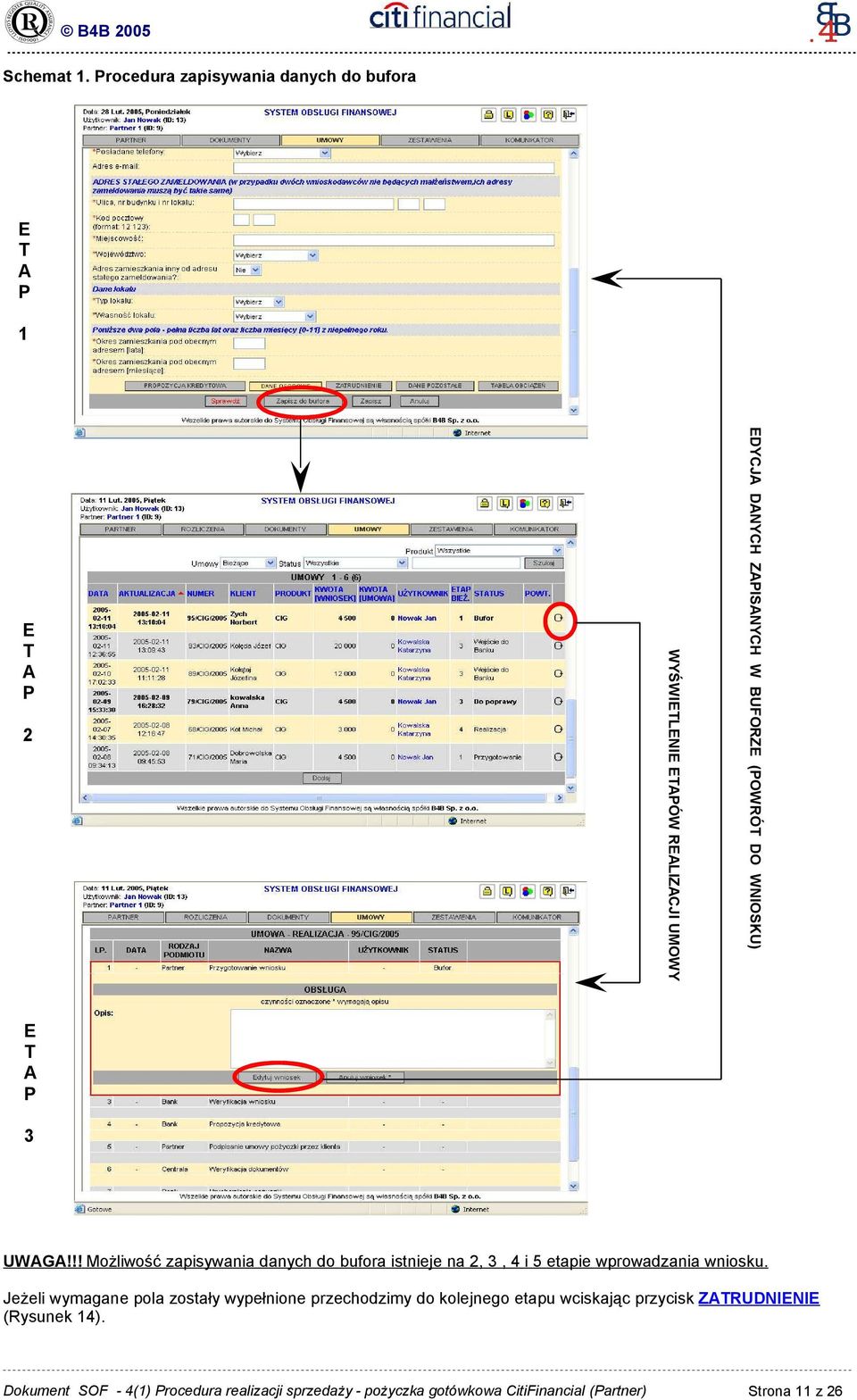Click the logout door icon in Etap 3 screenshot
This screenshot has height=1400, width=857.
(x=568, y=891)
